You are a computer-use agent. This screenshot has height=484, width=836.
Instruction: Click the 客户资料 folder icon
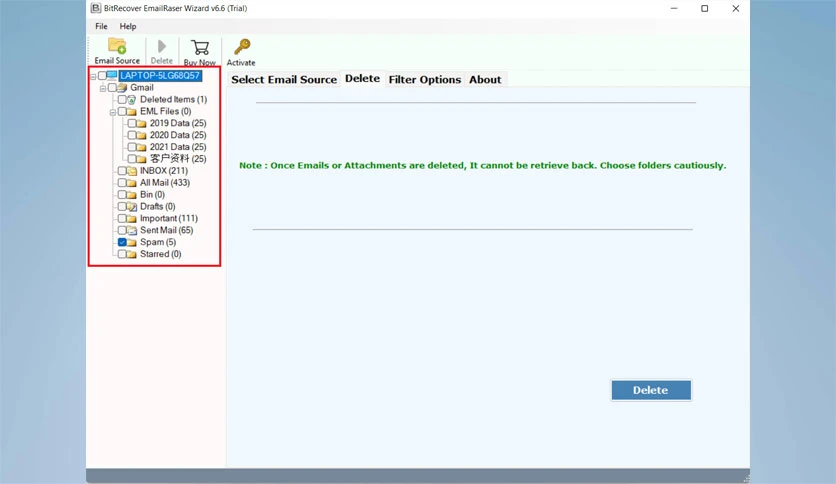[x=141, y=159]
